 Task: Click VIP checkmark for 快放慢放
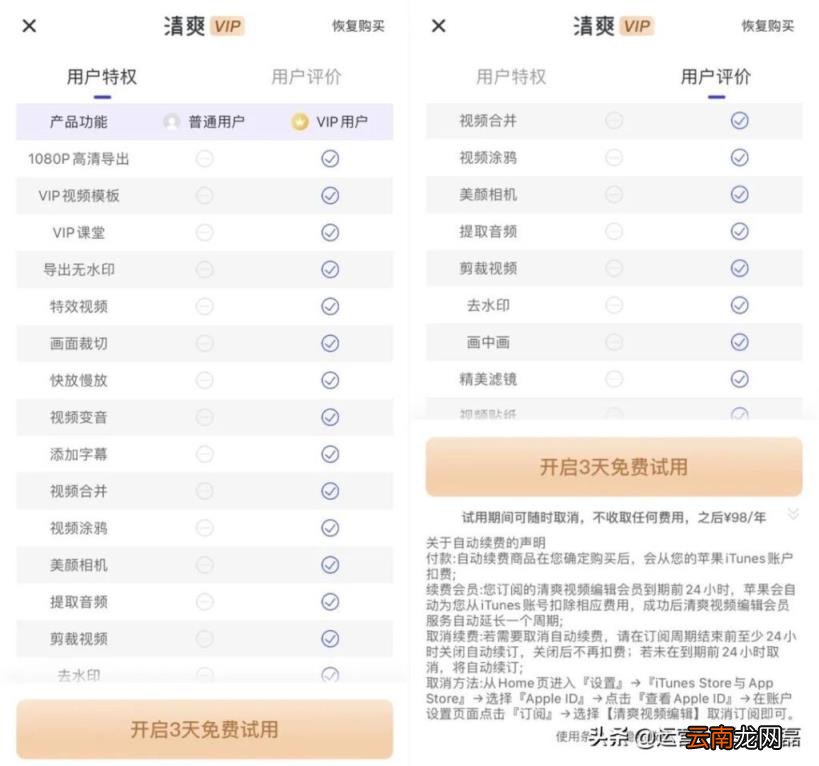330,380
